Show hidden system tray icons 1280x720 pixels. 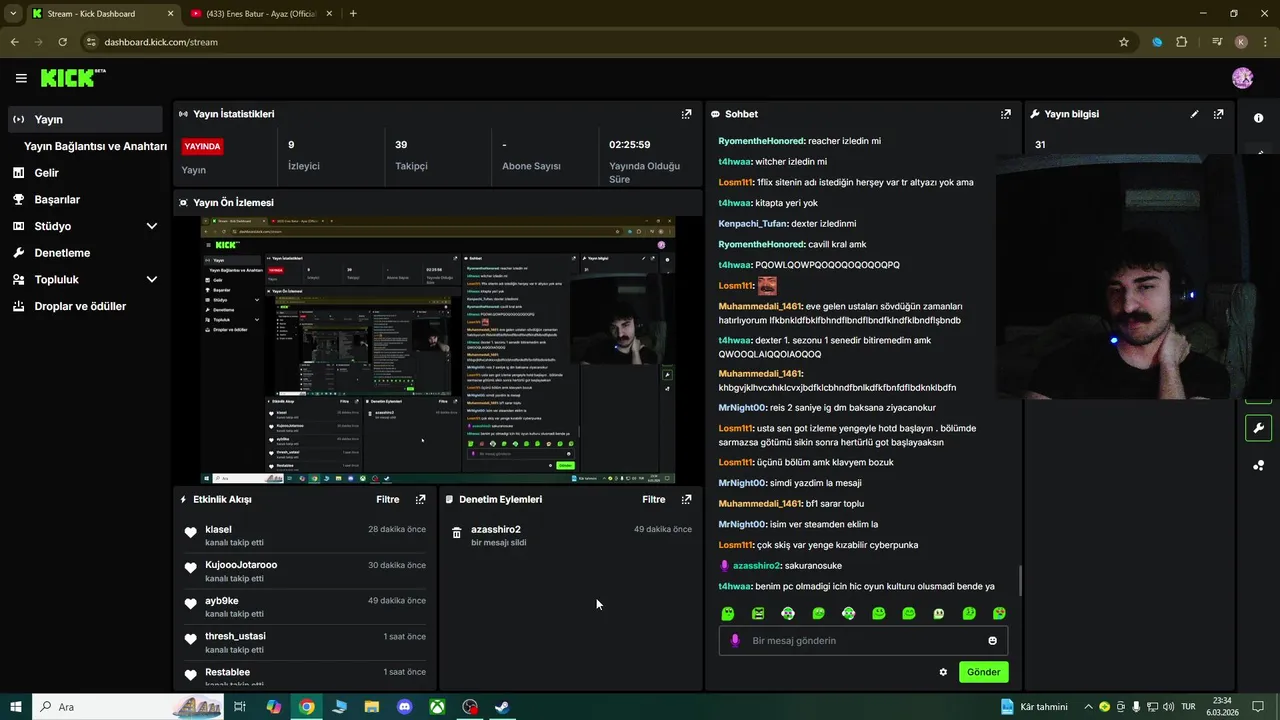click(x=1088, y=707)
